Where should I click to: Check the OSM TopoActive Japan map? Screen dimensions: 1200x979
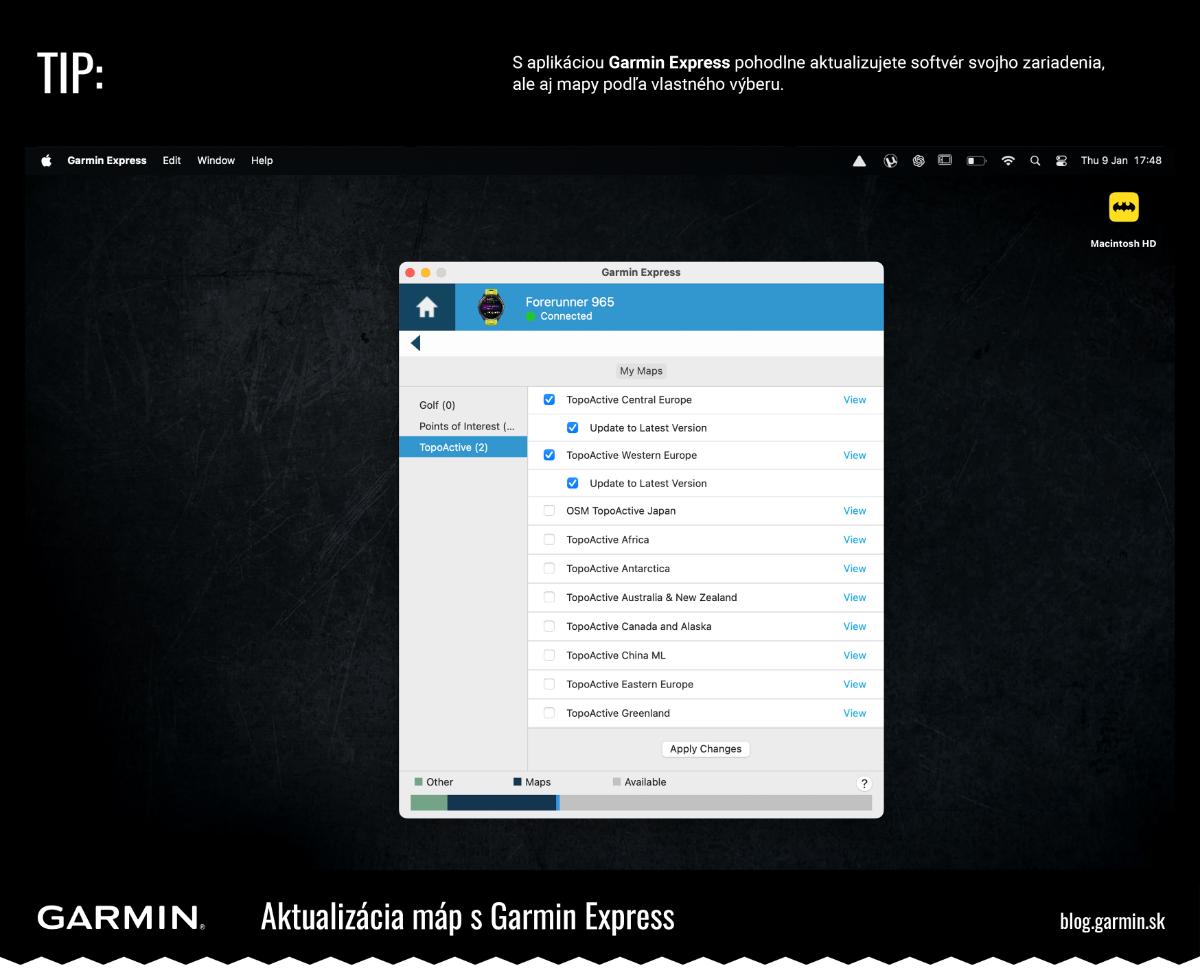tap(549, 511)
